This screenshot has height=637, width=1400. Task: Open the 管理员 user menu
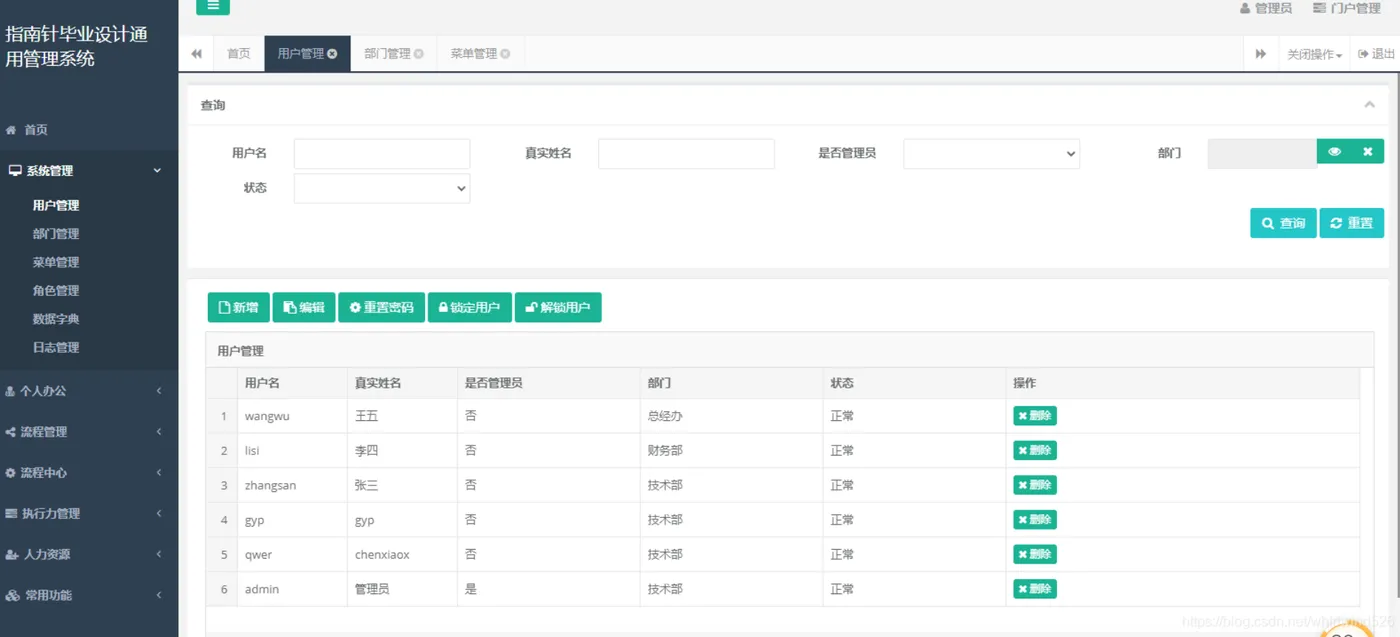pos(1266,8)
